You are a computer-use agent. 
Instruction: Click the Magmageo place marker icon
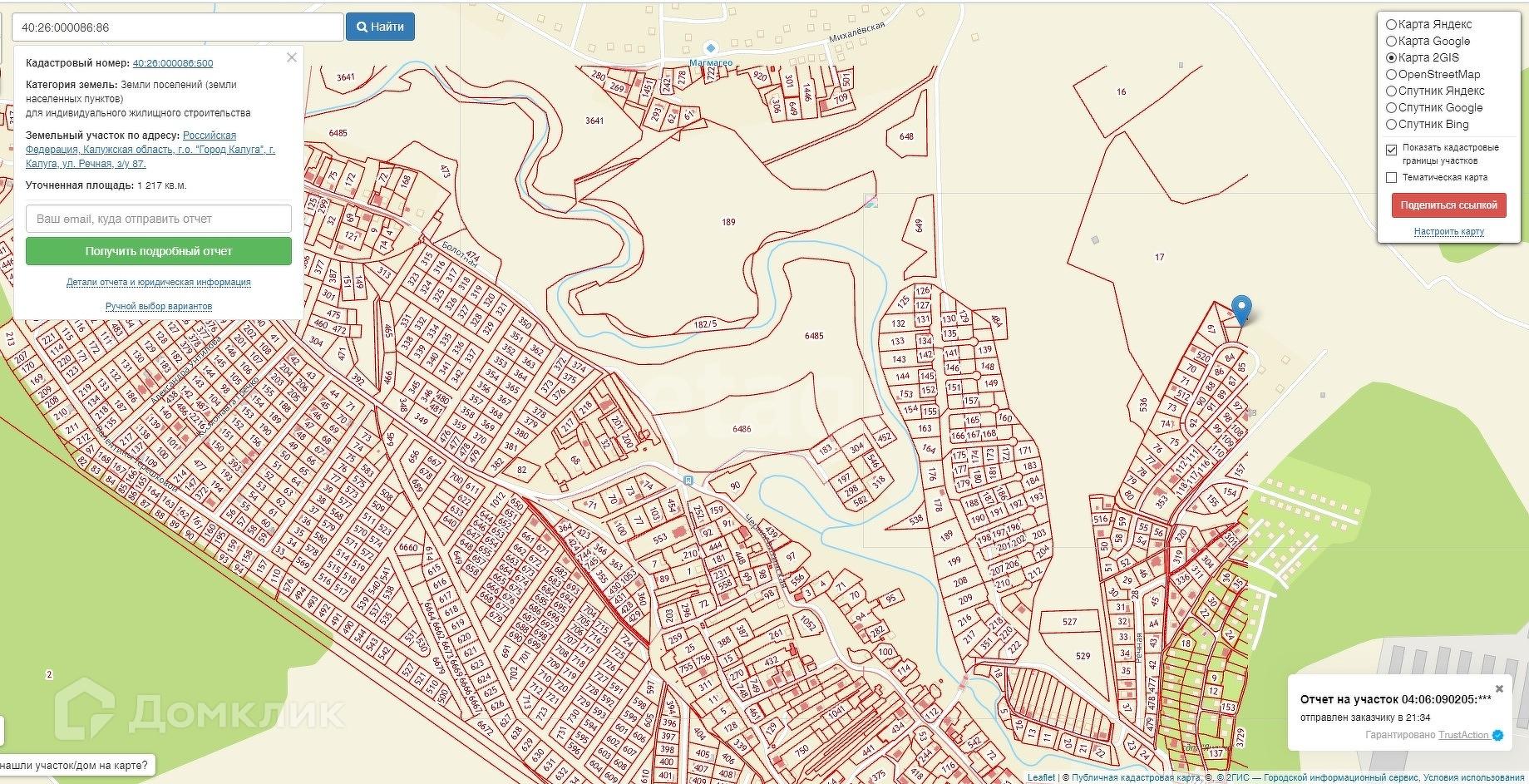[710, 48]
